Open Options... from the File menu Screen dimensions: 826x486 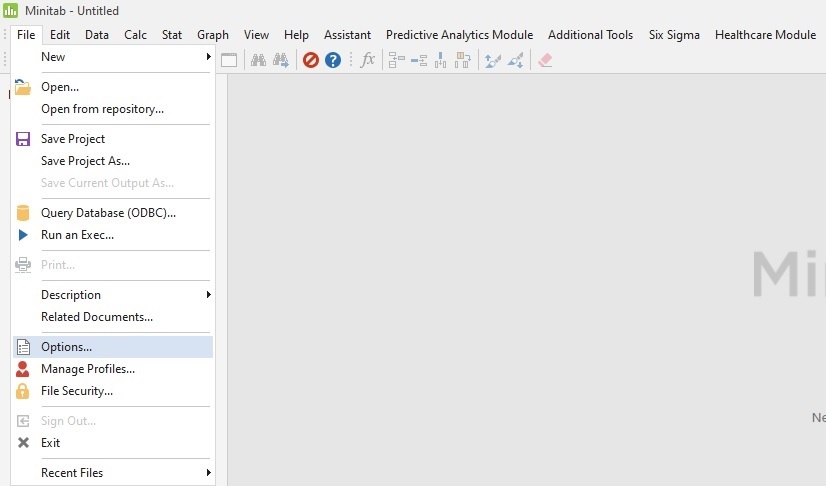112,347
